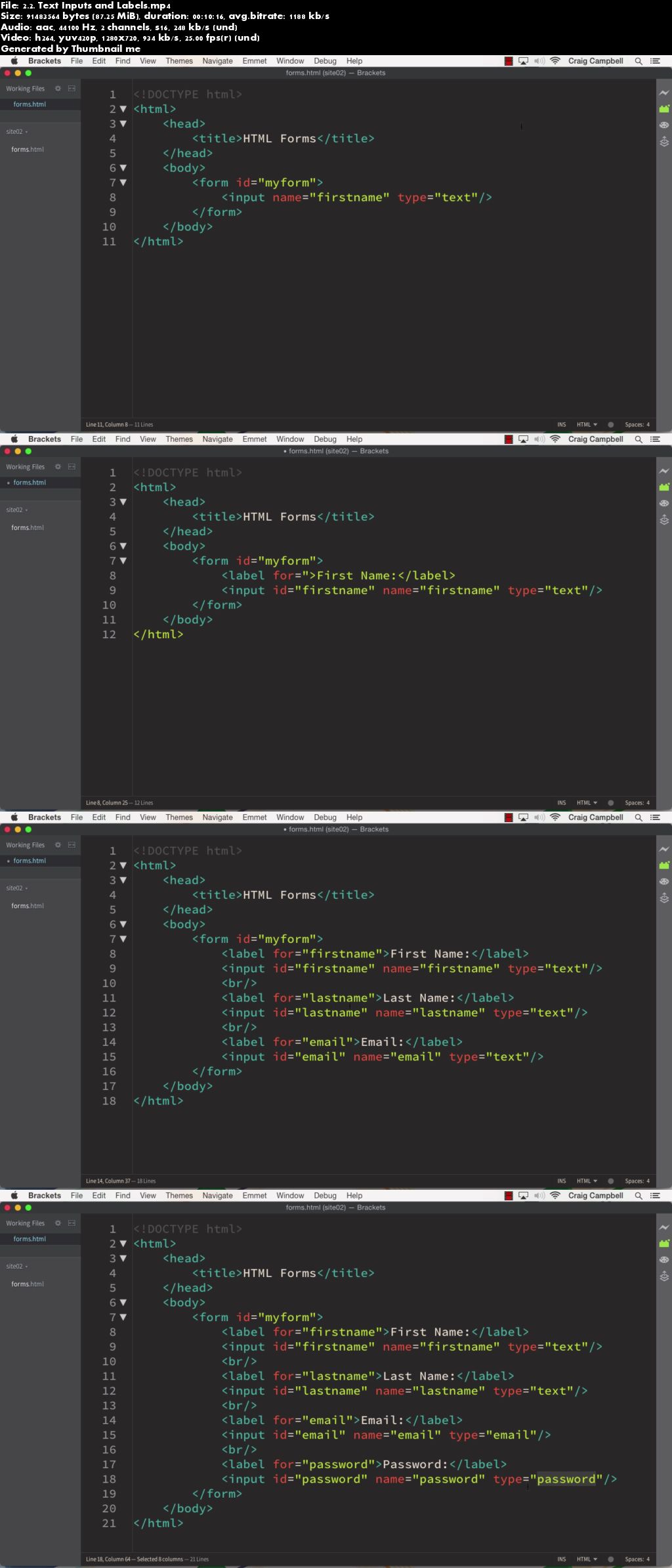Open Extension Manager icon in 21-line frame

click(664, 1244)
